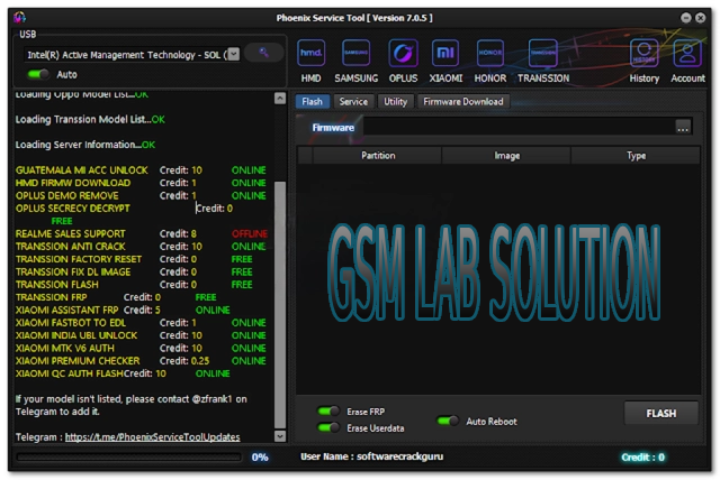Choose the Xiaomi brand icon
This screenshot has width=720, height=480.
pos(446,54)
